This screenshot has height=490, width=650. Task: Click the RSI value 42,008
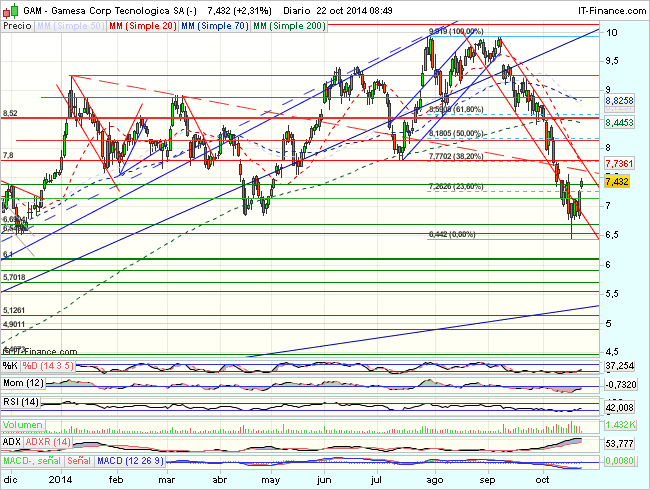(x=620, y=408)
